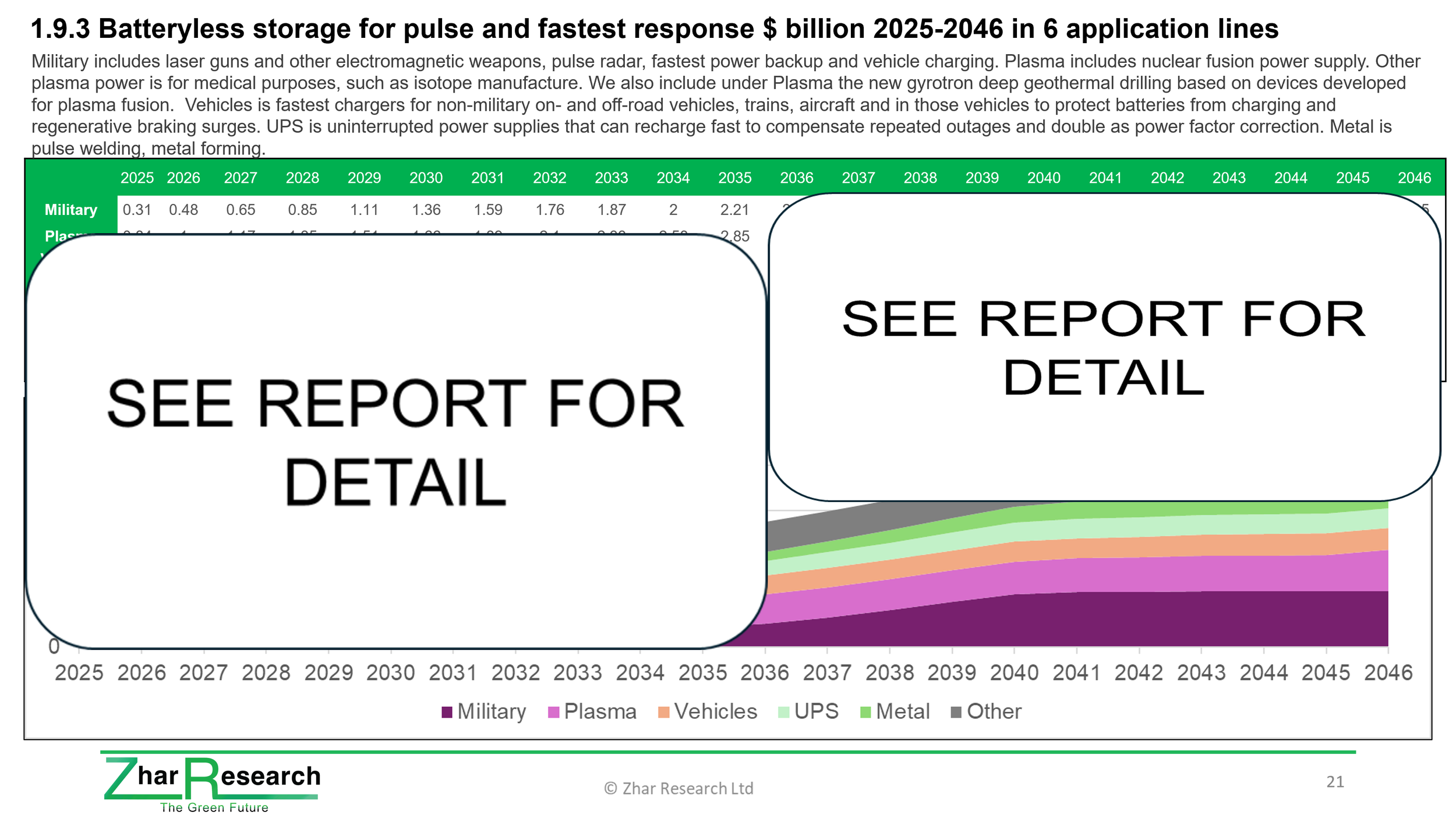This screenshot has width=1456, height=819.
Task: Click the left SEE REPORT FOR DETAIL overlay
Action: click(x=396, y=441)
